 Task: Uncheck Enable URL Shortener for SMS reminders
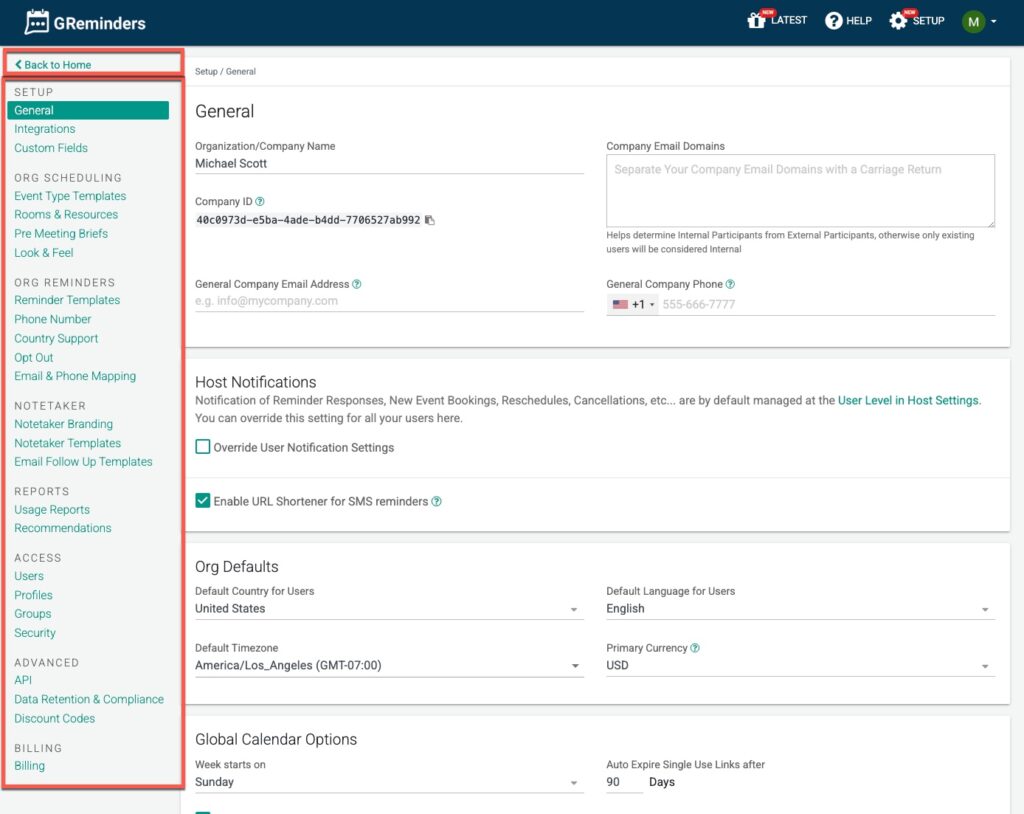pos(203,501)
